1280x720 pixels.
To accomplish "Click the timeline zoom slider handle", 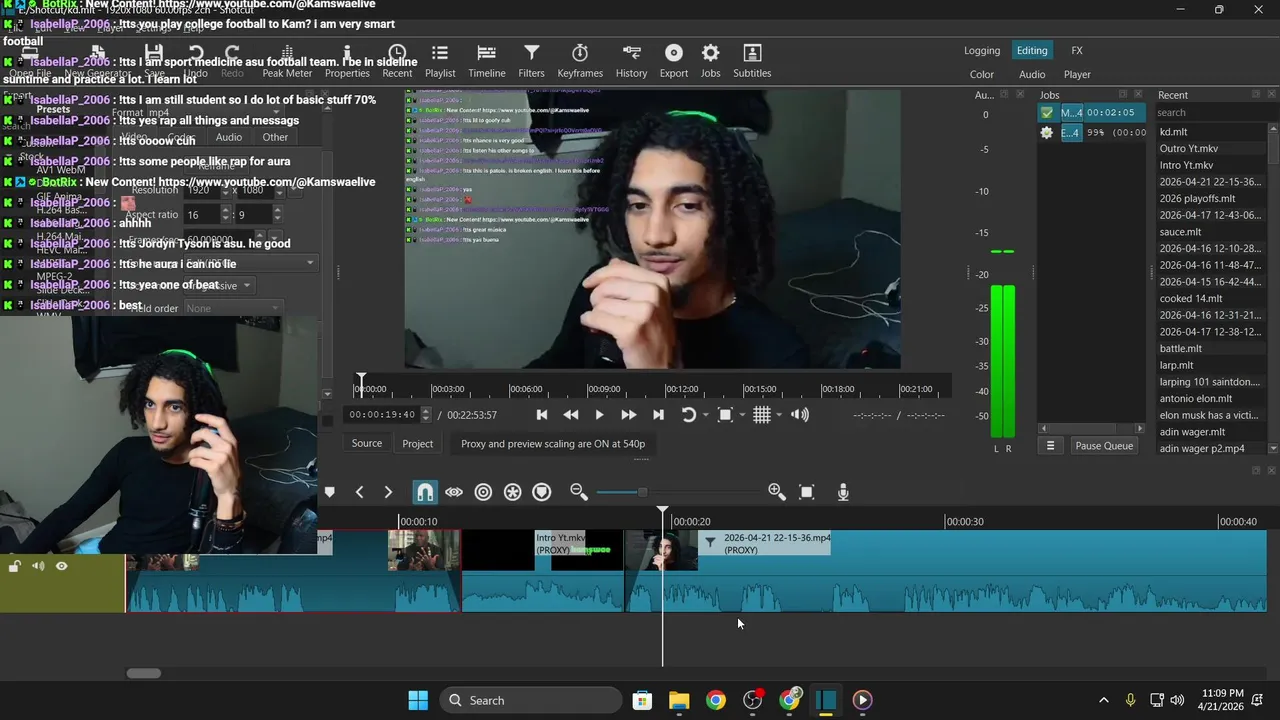I will [x=642, y=492].
